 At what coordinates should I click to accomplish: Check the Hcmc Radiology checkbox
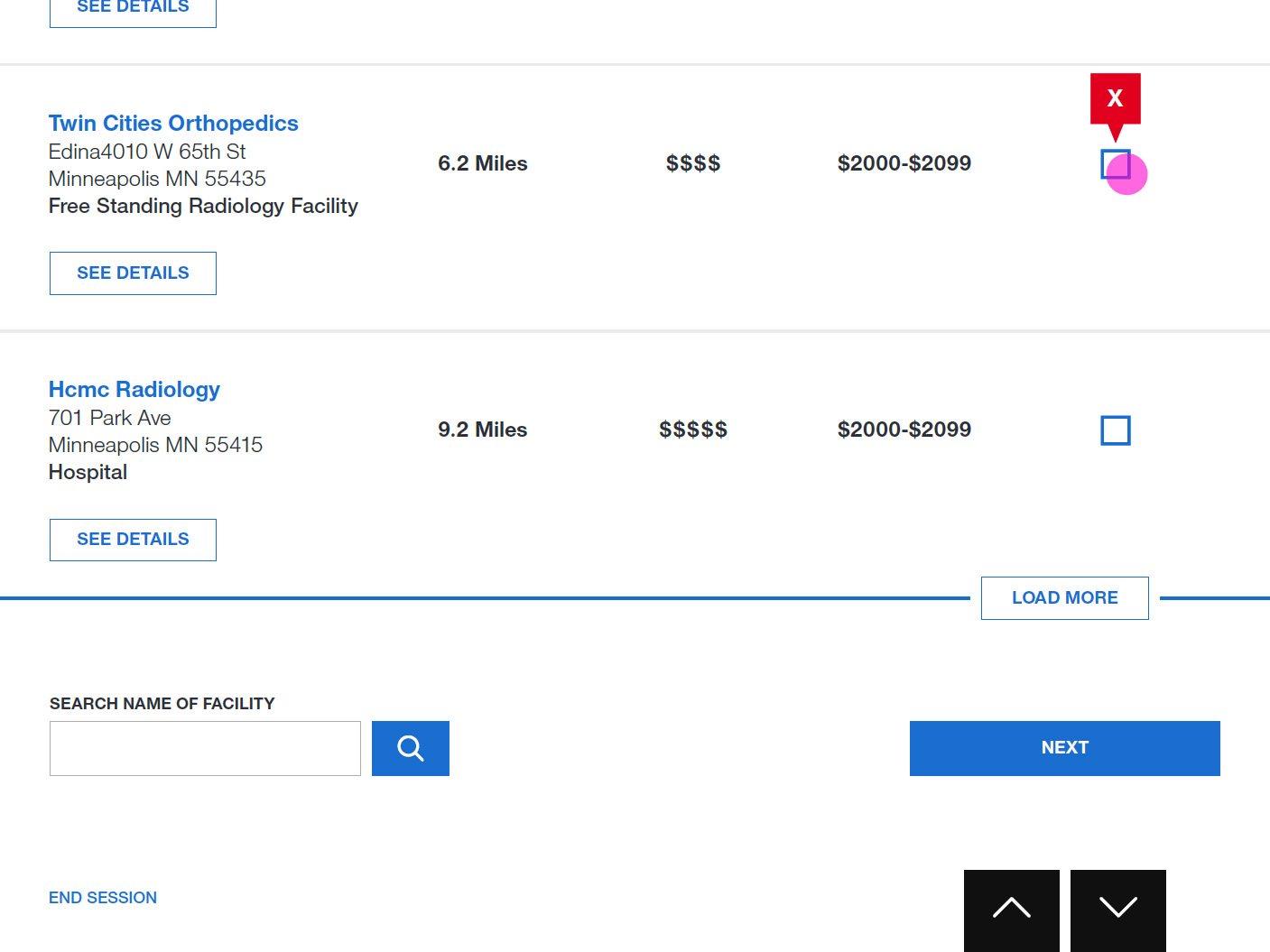pyautogui.click(x=1116, y=430)
